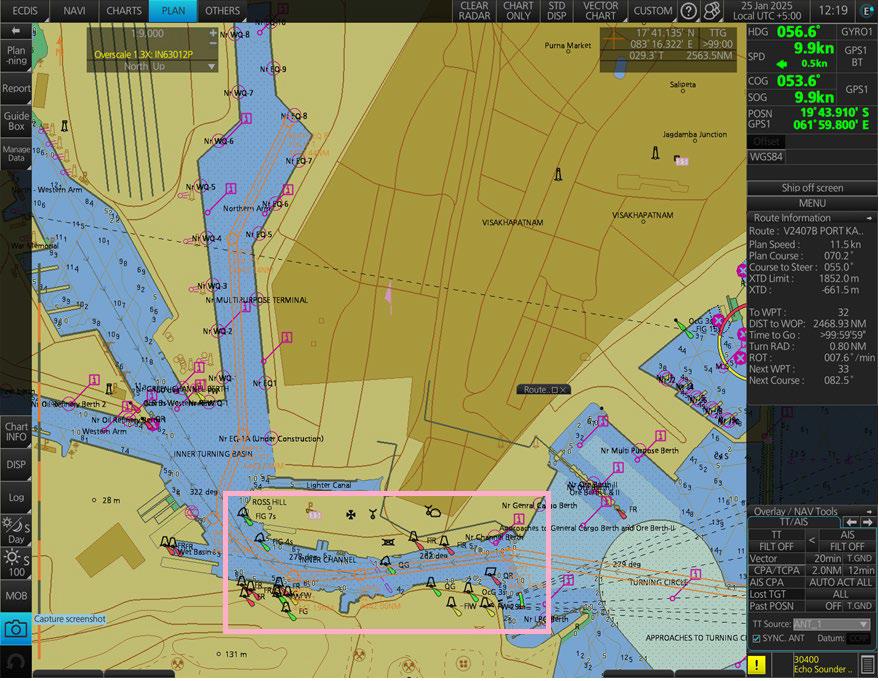Click the user profiles icon in top bar

tap(711, 11)
